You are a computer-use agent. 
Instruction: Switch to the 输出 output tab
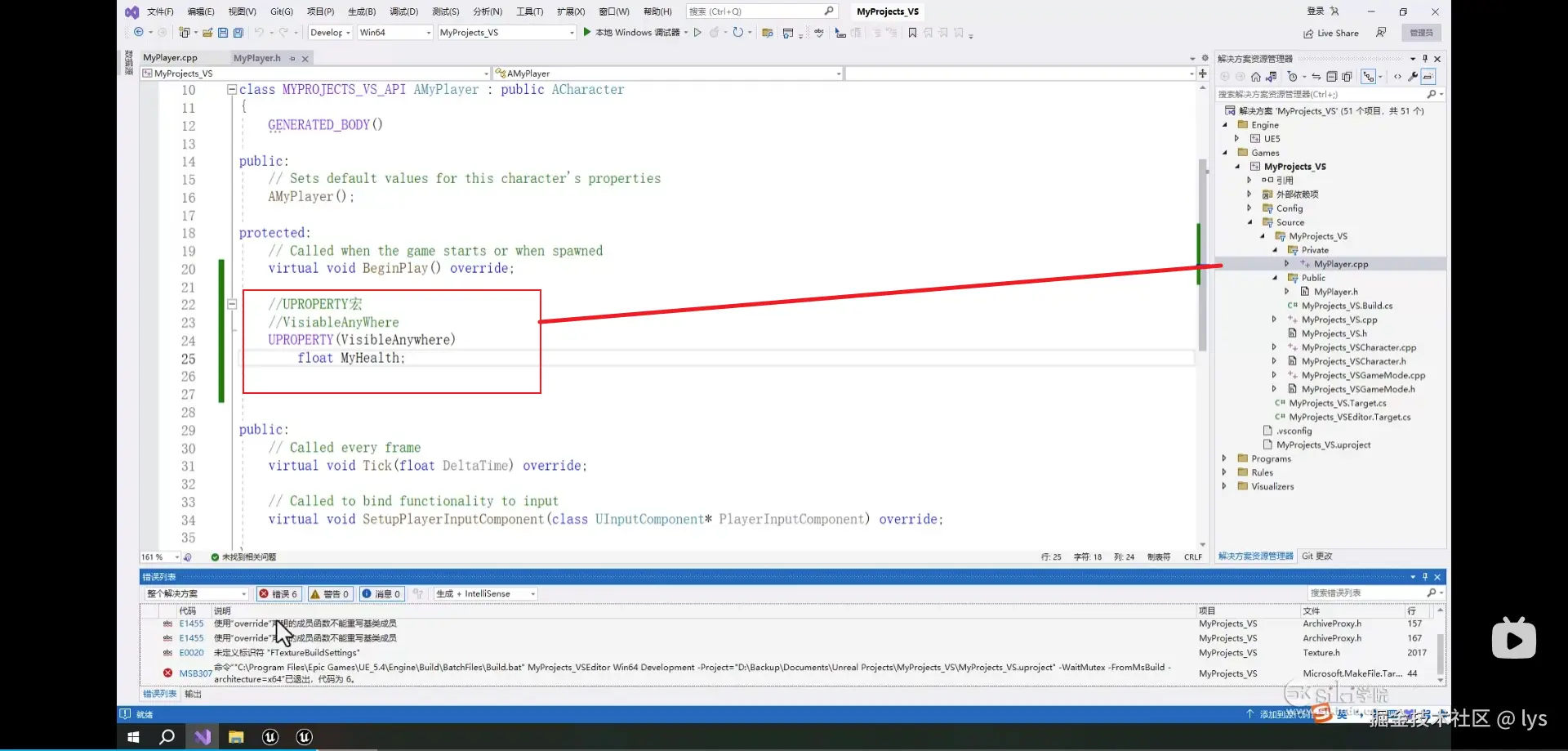point(193,694)
